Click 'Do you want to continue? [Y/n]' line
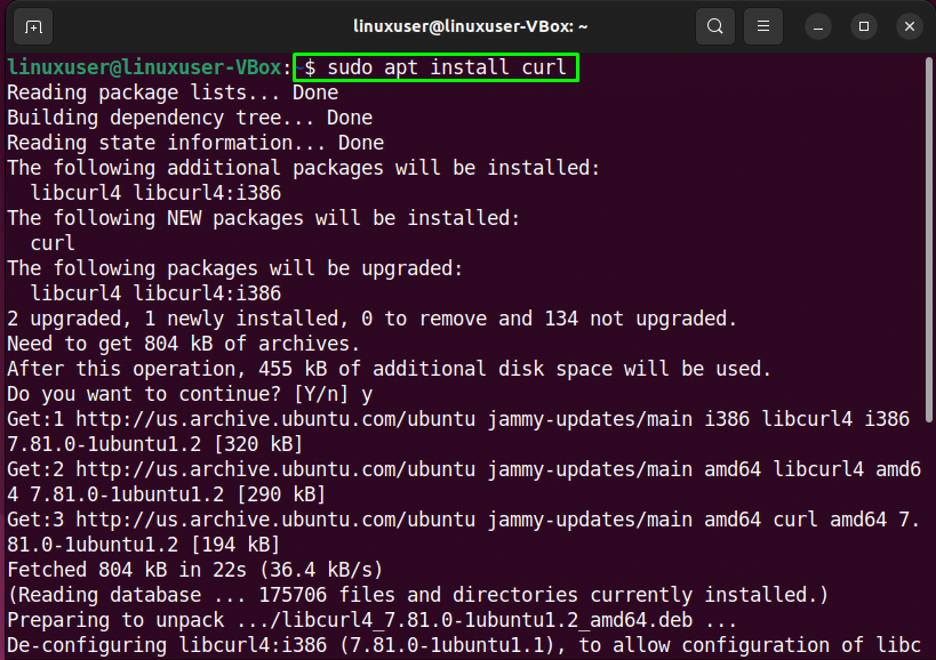 click(190, 394)
